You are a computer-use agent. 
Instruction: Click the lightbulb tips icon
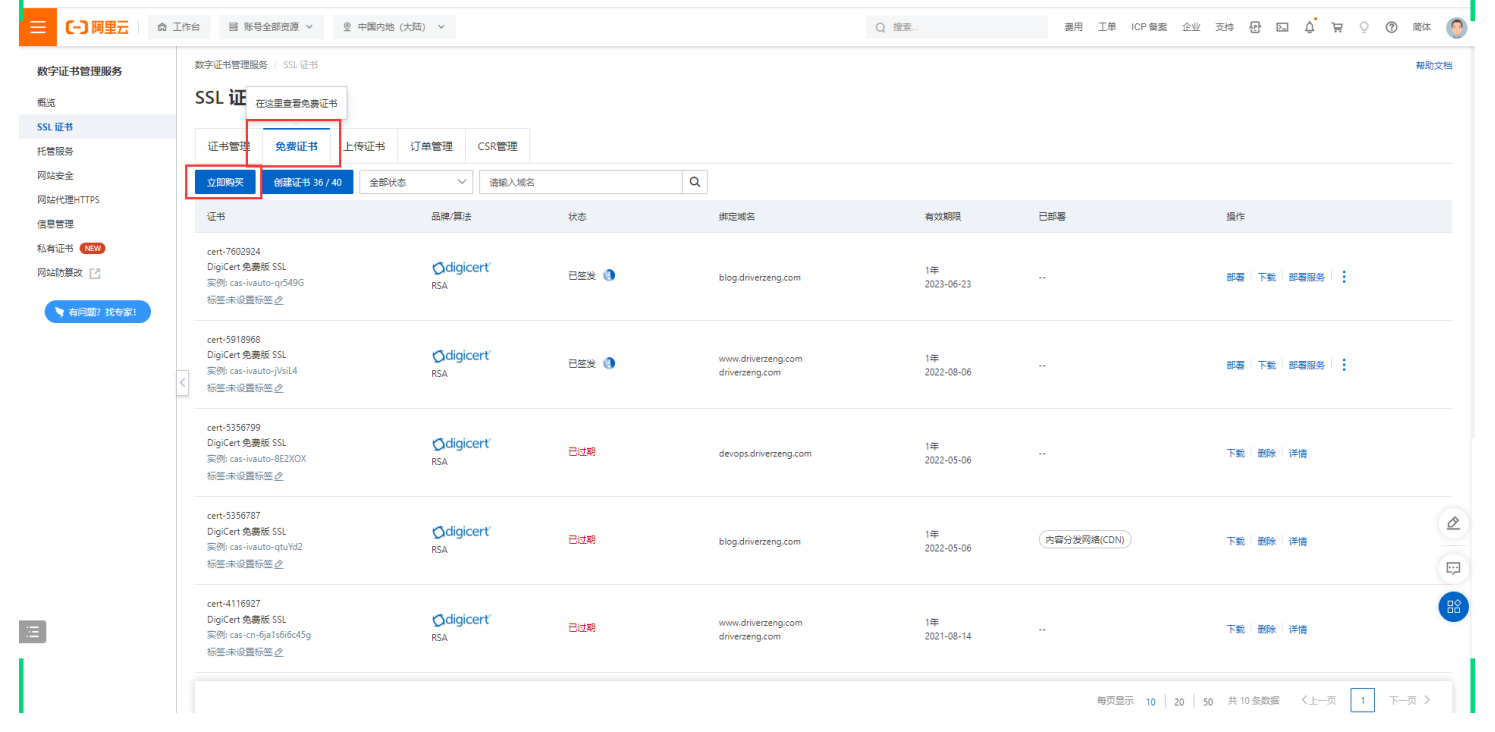click(x=1364, y=27)
